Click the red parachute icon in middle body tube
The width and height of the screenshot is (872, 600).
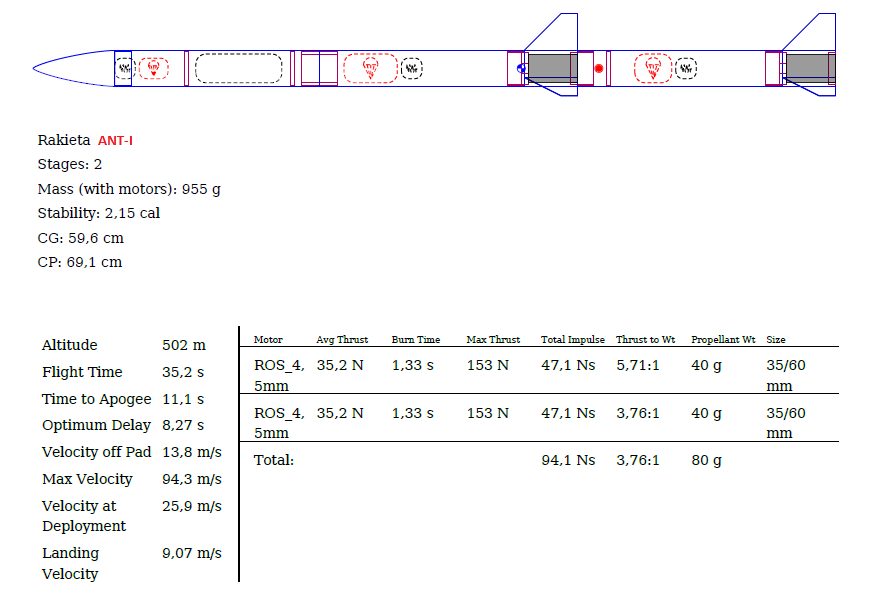370,68
